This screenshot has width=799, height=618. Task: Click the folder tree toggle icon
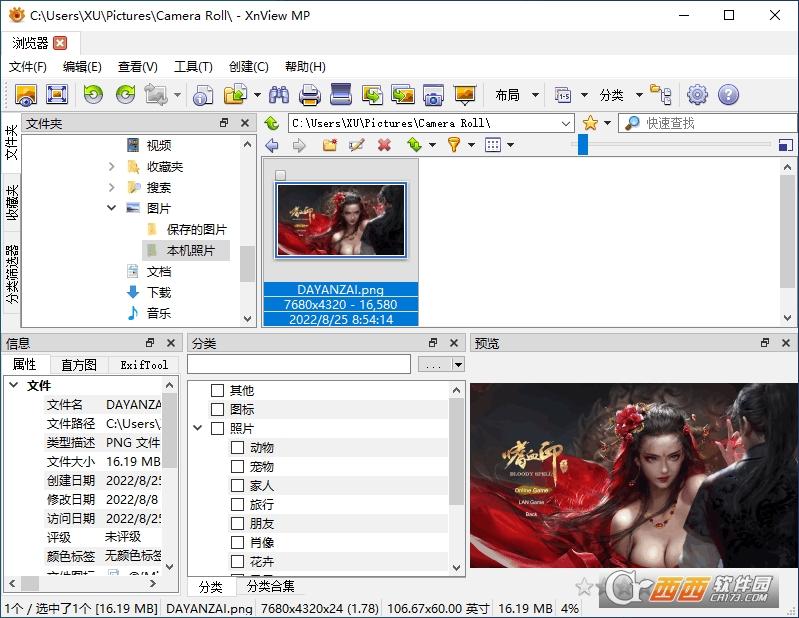pos(660,95)
